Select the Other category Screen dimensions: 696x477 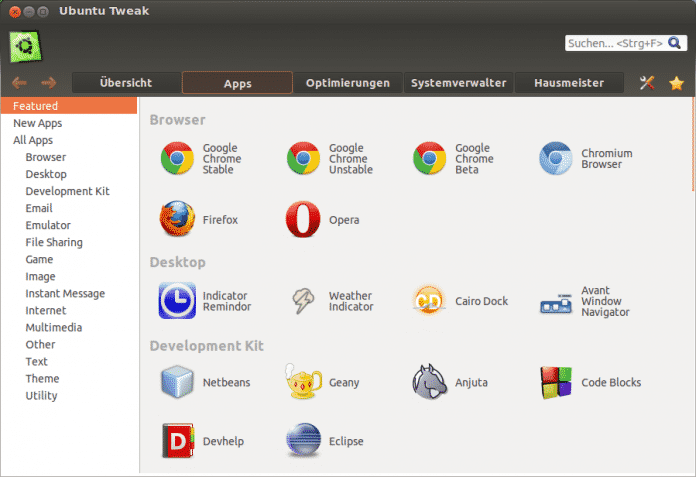tap(69, 344)
